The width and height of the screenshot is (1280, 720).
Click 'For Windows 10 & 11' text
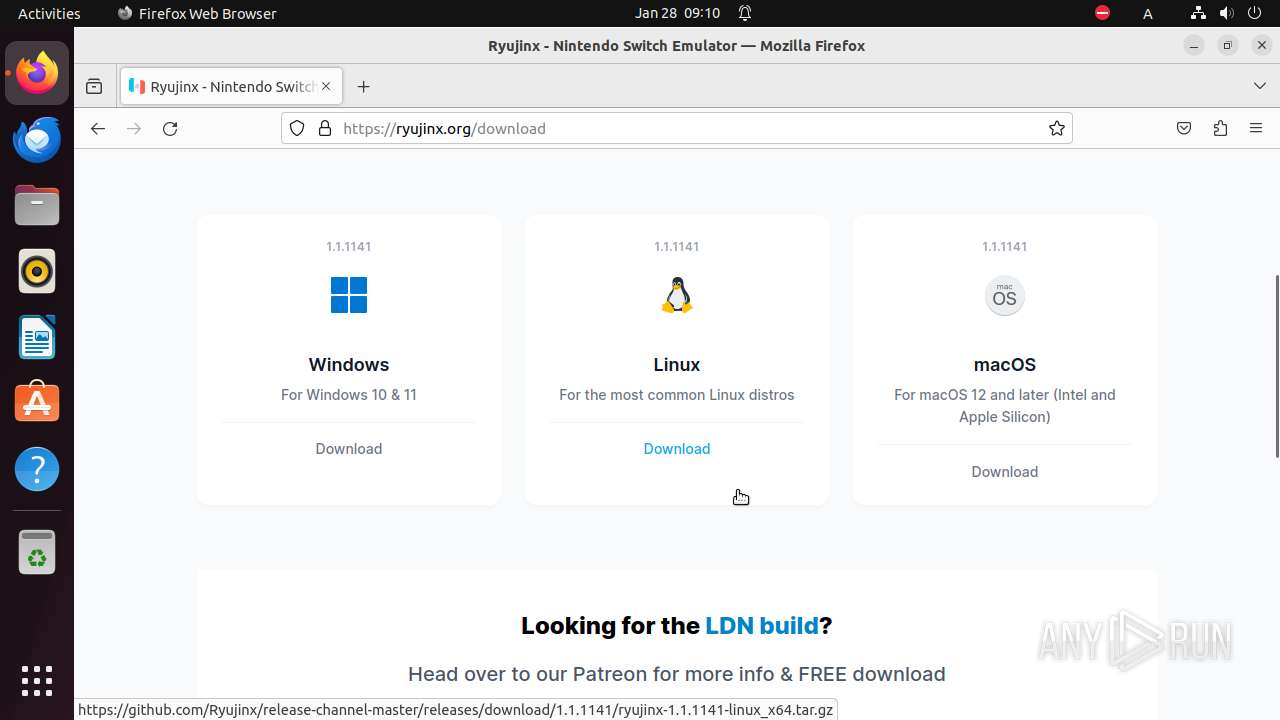349,395
